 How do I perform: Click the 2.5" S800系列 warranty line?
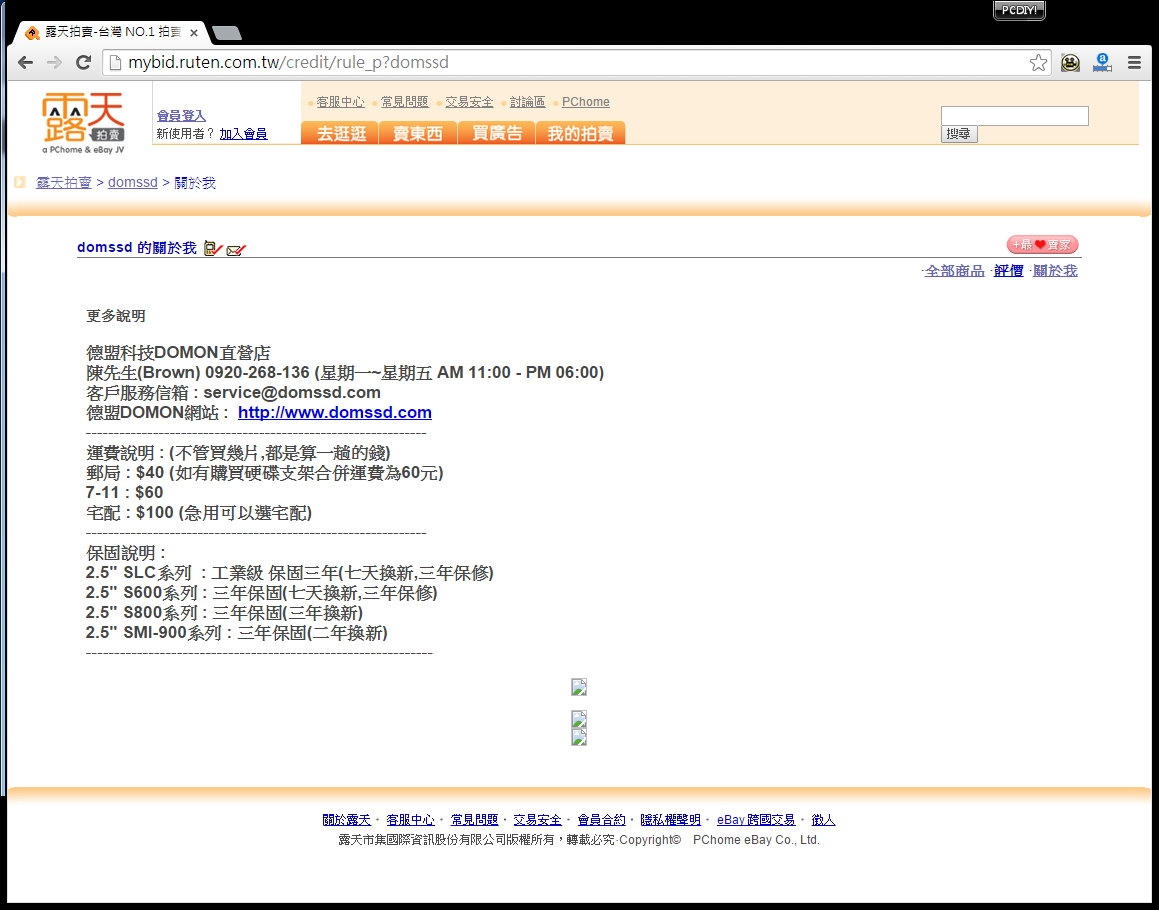point(224,613)
